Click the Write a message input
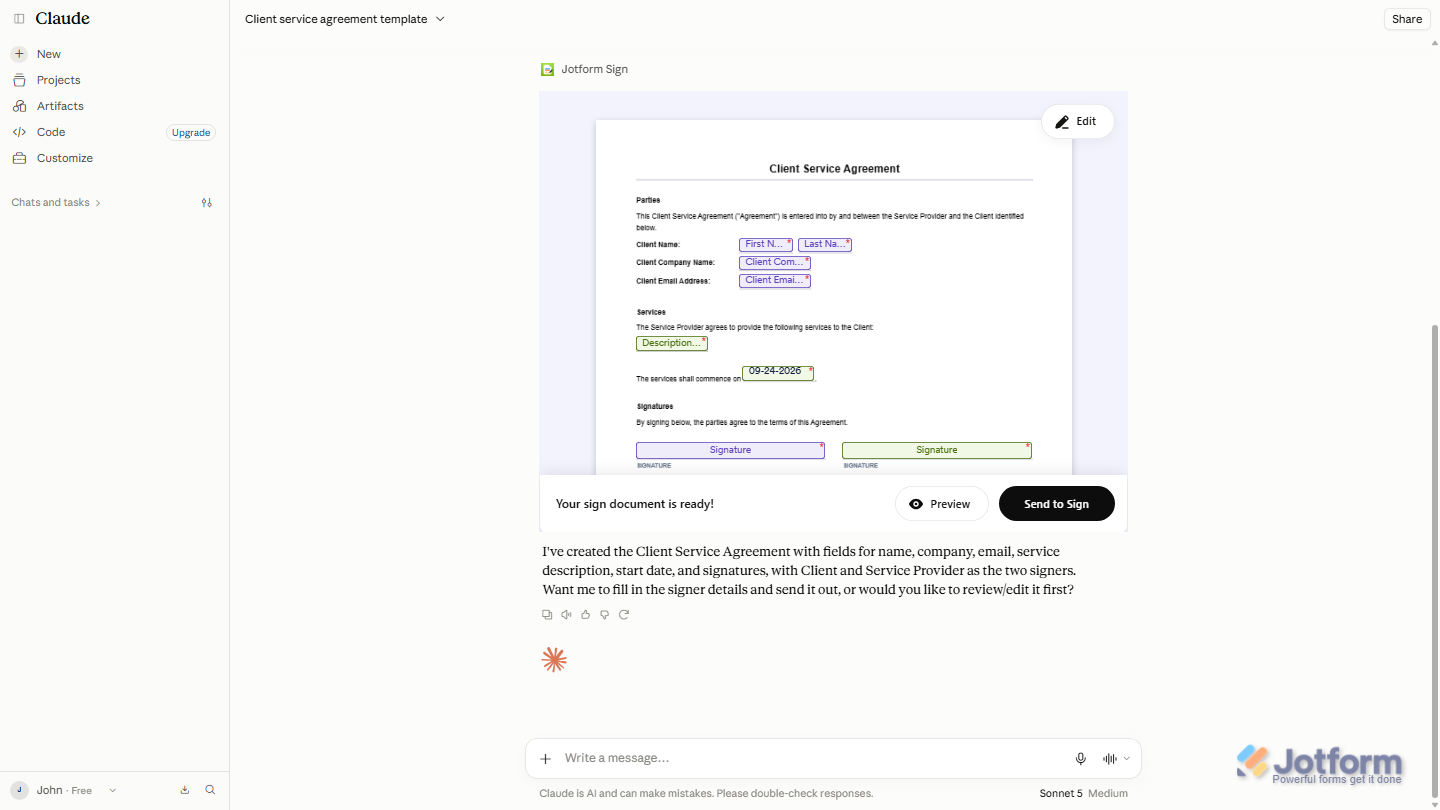The height and width of the screenshot is (810, 1440). point(810,758)
